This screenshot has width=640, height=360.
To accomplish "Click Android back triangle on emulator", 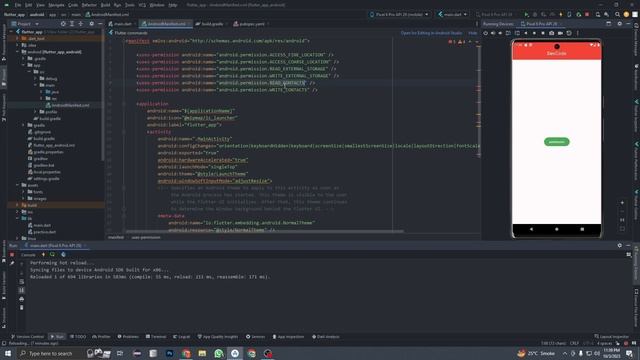I will 531,229.
